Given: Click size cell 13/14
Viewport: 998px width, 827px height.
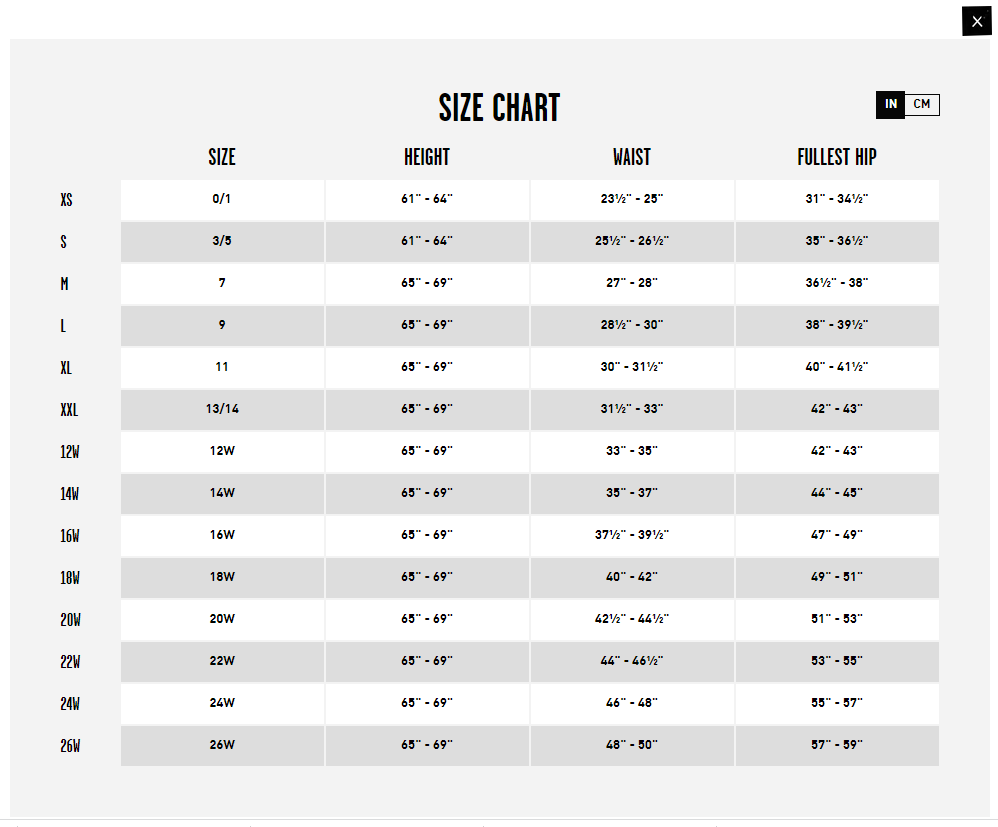Looking at the screenshot, I should click(222, 409).
